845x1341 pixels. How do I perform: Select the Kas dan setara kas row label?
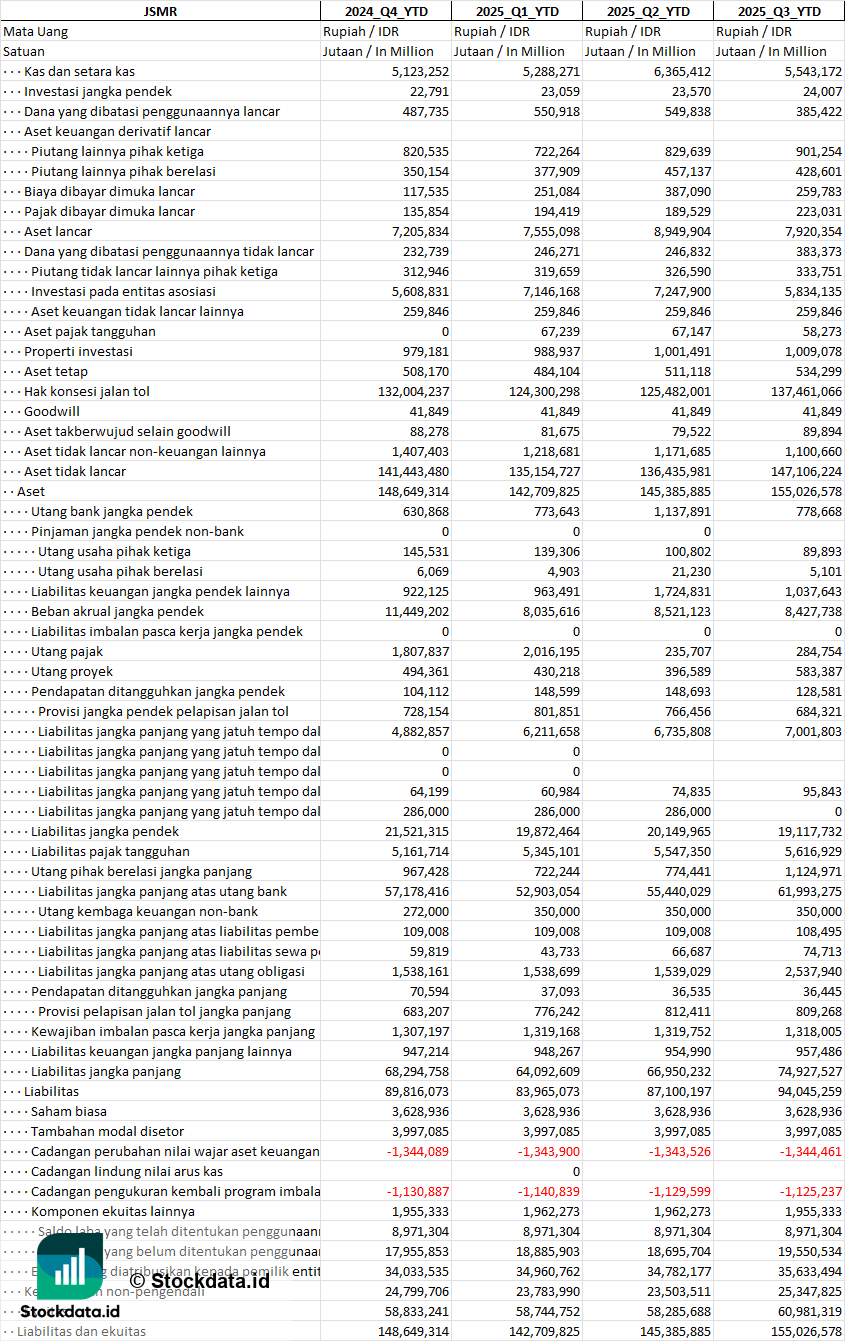tap(80, 71)
